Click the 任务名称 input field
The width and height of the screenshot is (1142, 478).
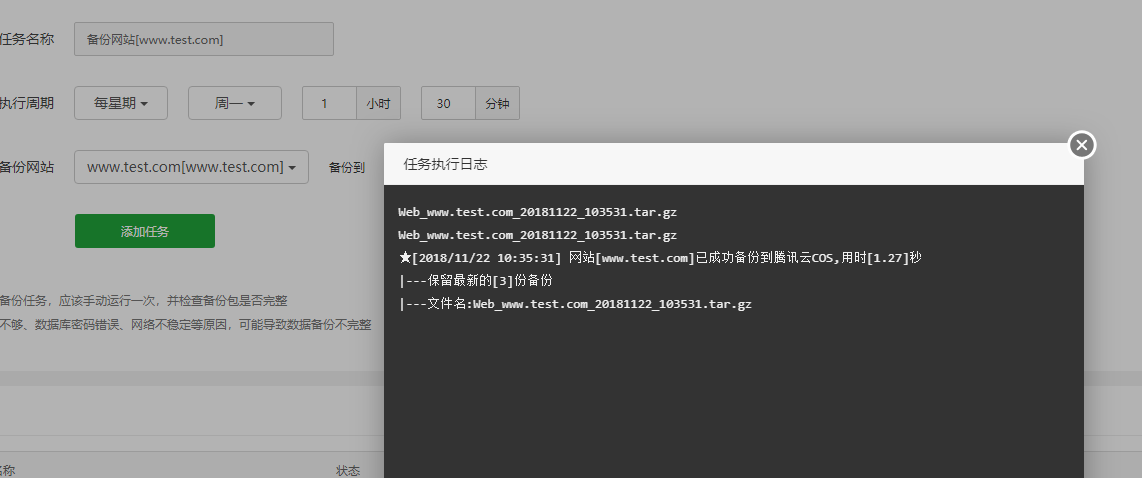[204, 39]
